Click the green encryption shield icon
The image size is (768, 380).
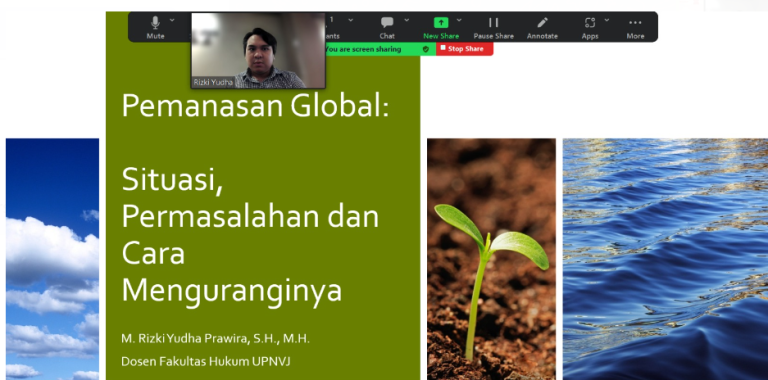tap(426, 49)
